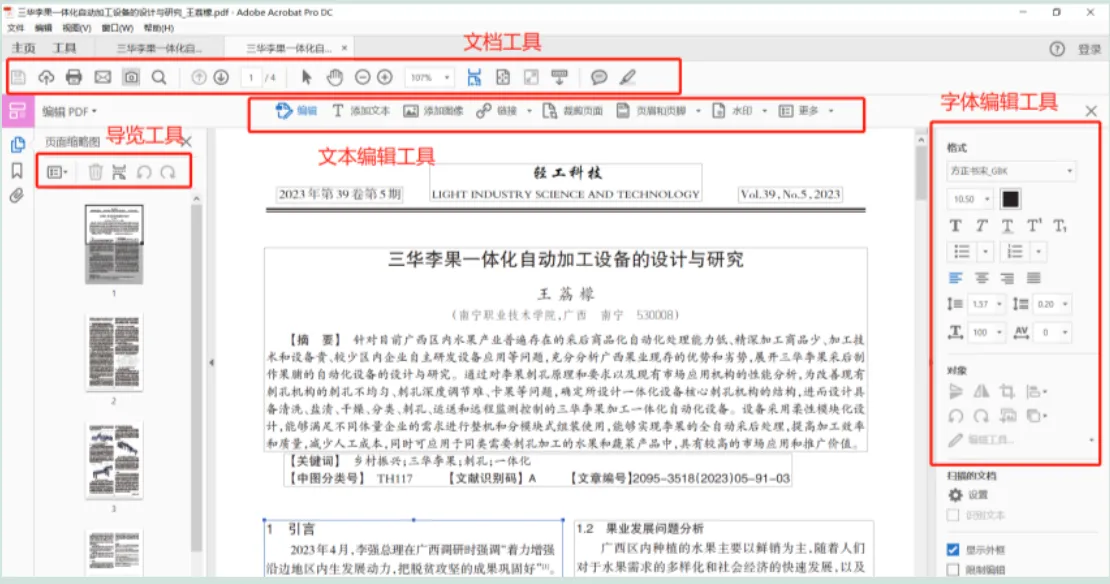Expand the 链接 dropdown arrow
Screen dimensions: 1110x584
pos(529,111)
